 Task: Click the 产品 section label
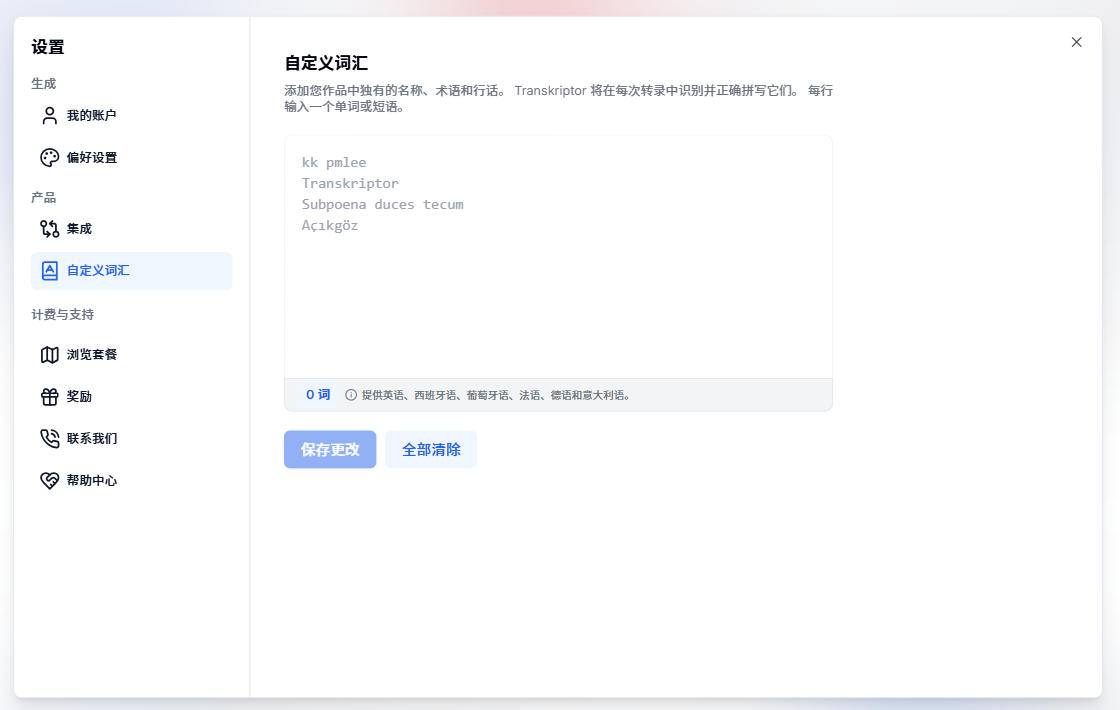44,197
